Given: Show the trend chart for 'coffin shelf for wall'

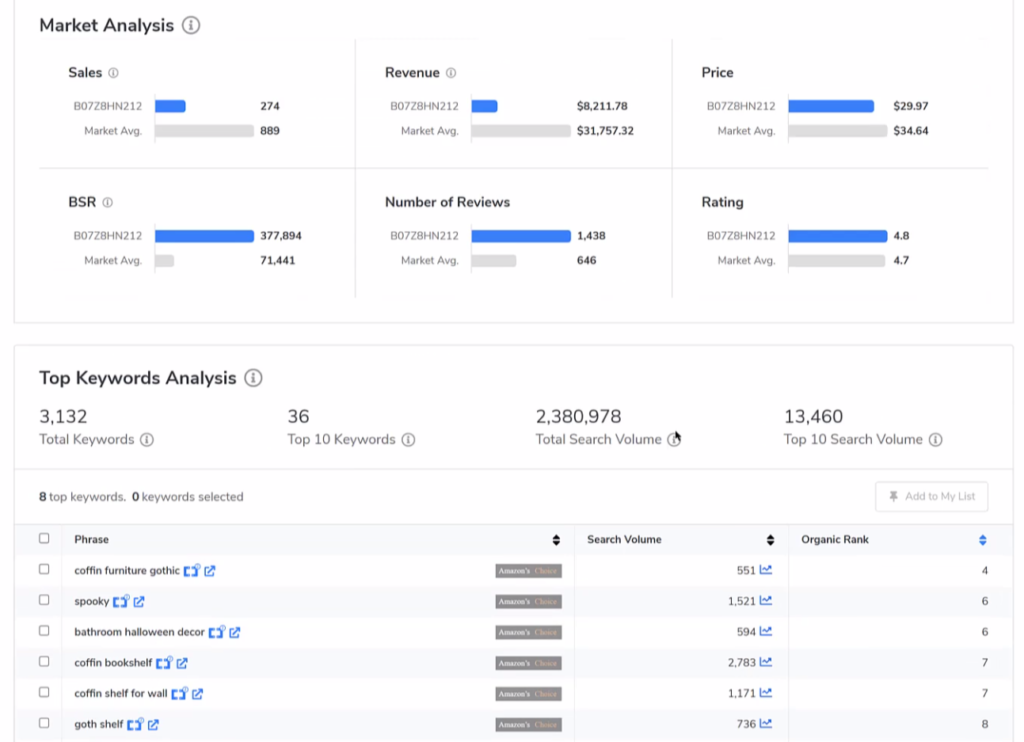Looking at the screenshot, I should coord(766,693).
